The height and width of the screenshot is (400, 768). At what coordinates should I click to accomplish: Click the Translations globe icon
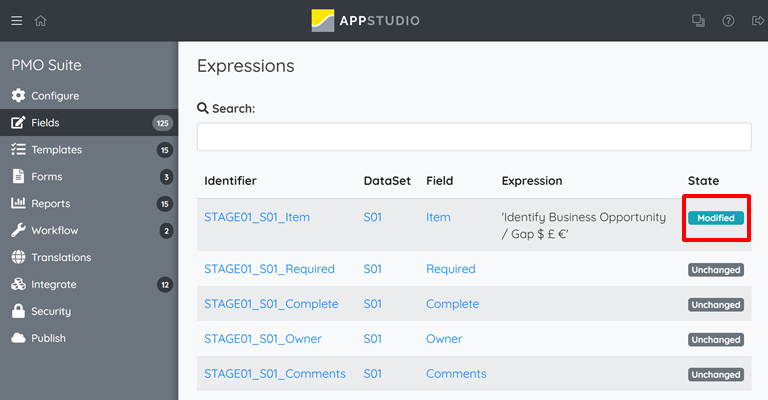click(19, 257)
